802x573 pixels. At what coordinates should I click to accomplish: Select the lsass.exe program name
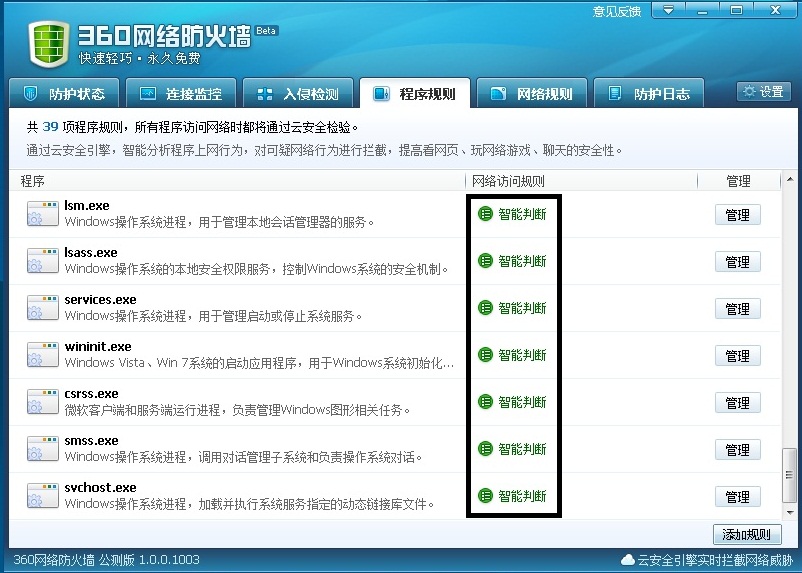click(91, 253)
